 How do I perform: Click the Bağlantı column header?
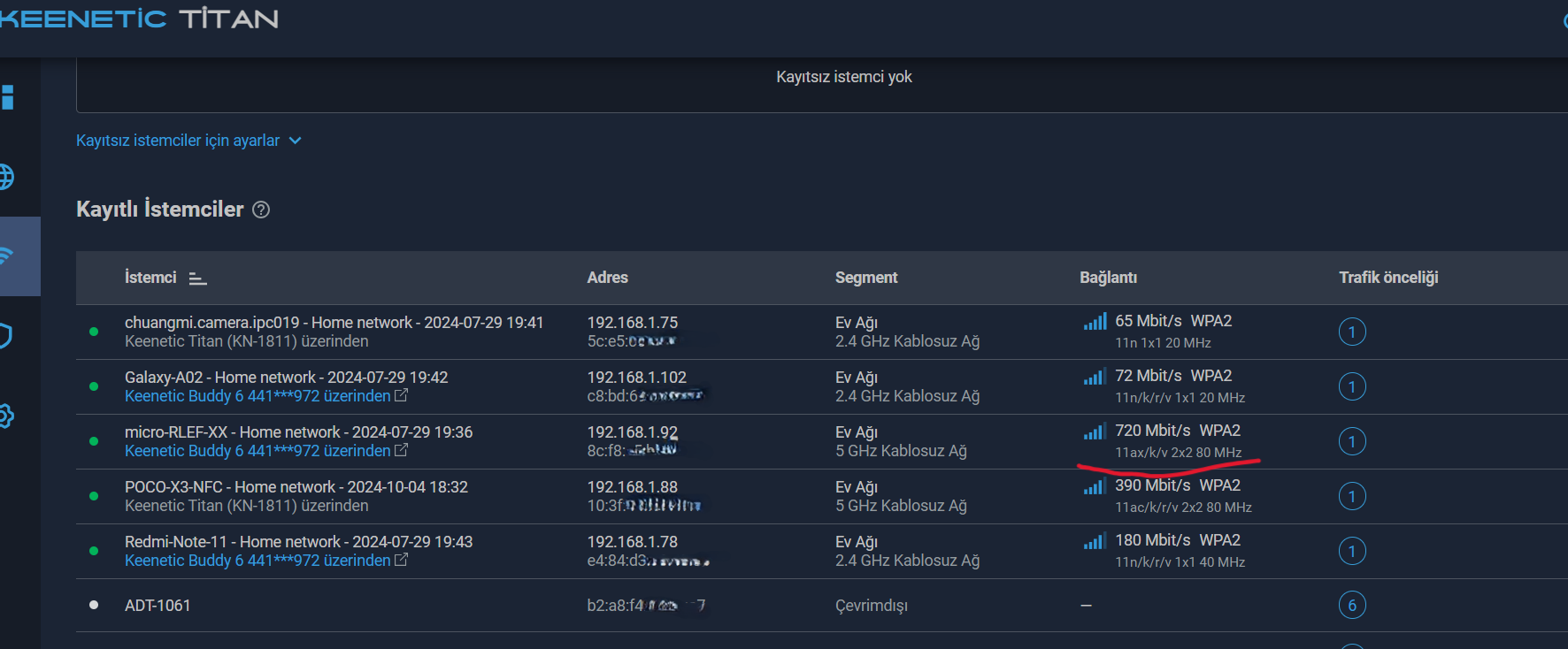coord(1108,278)
